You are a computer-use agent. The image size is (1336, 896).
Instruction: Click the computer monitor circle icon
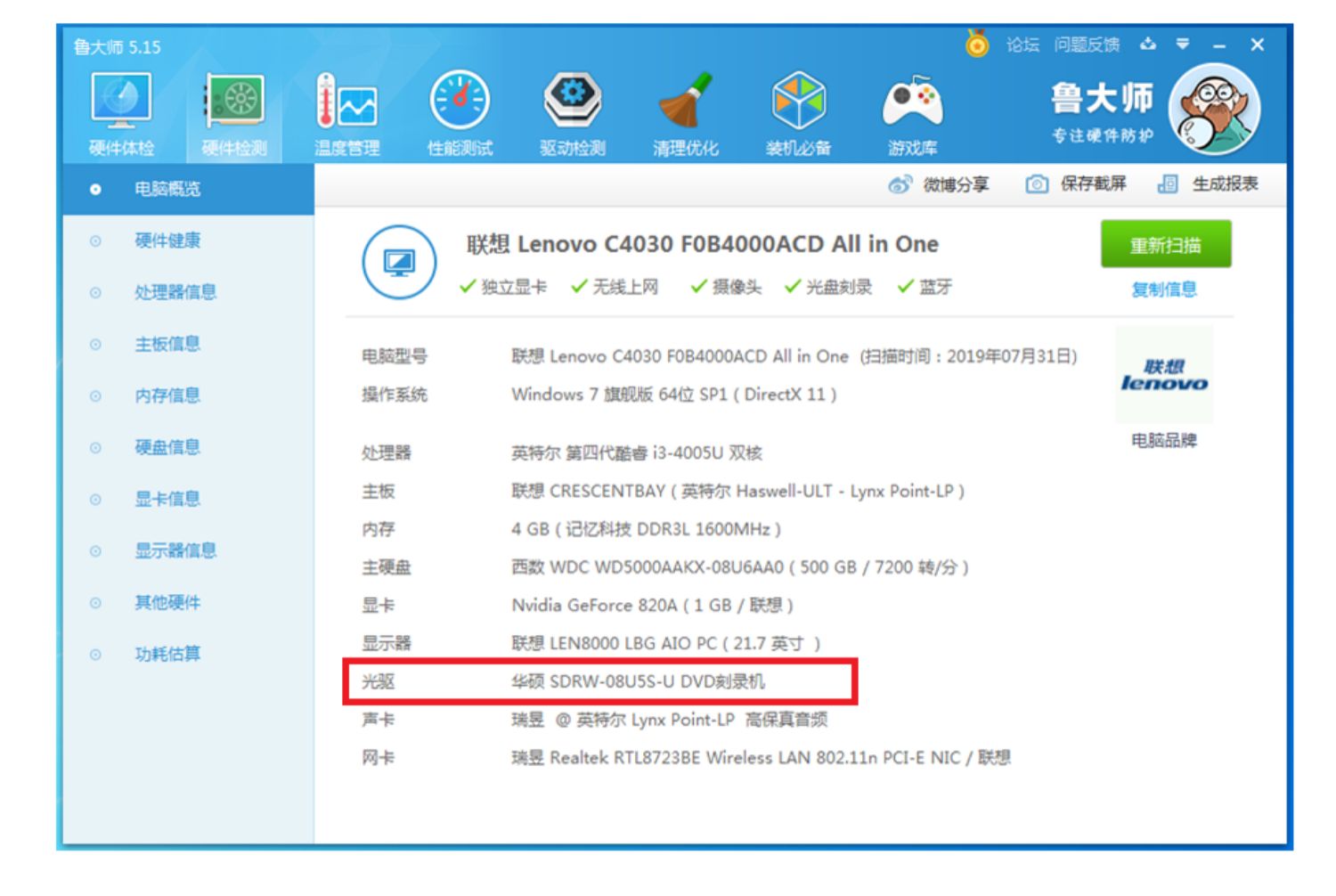(399, 263)
